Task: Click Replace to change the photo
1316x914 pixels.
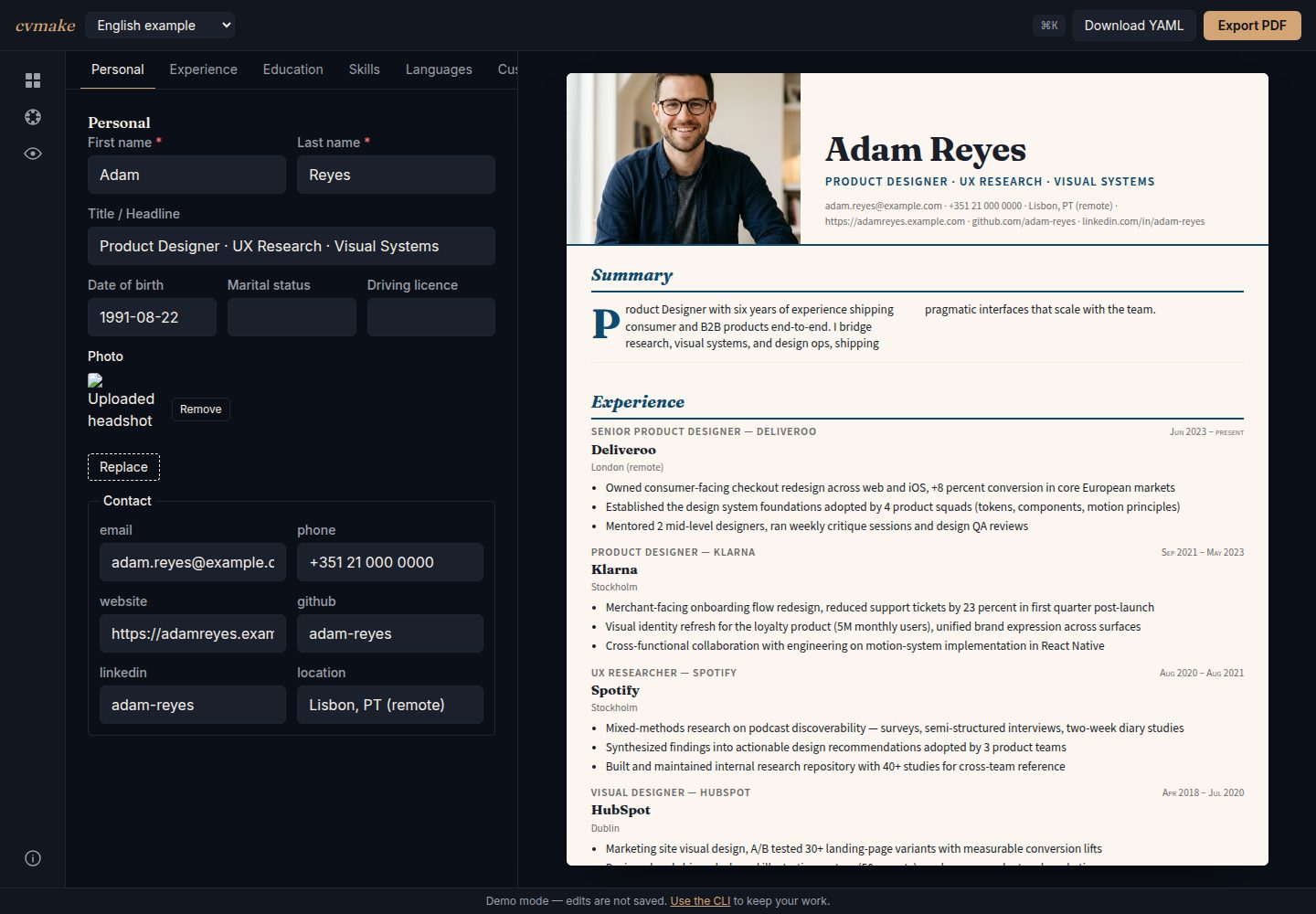Action: [x=123, y=467]
